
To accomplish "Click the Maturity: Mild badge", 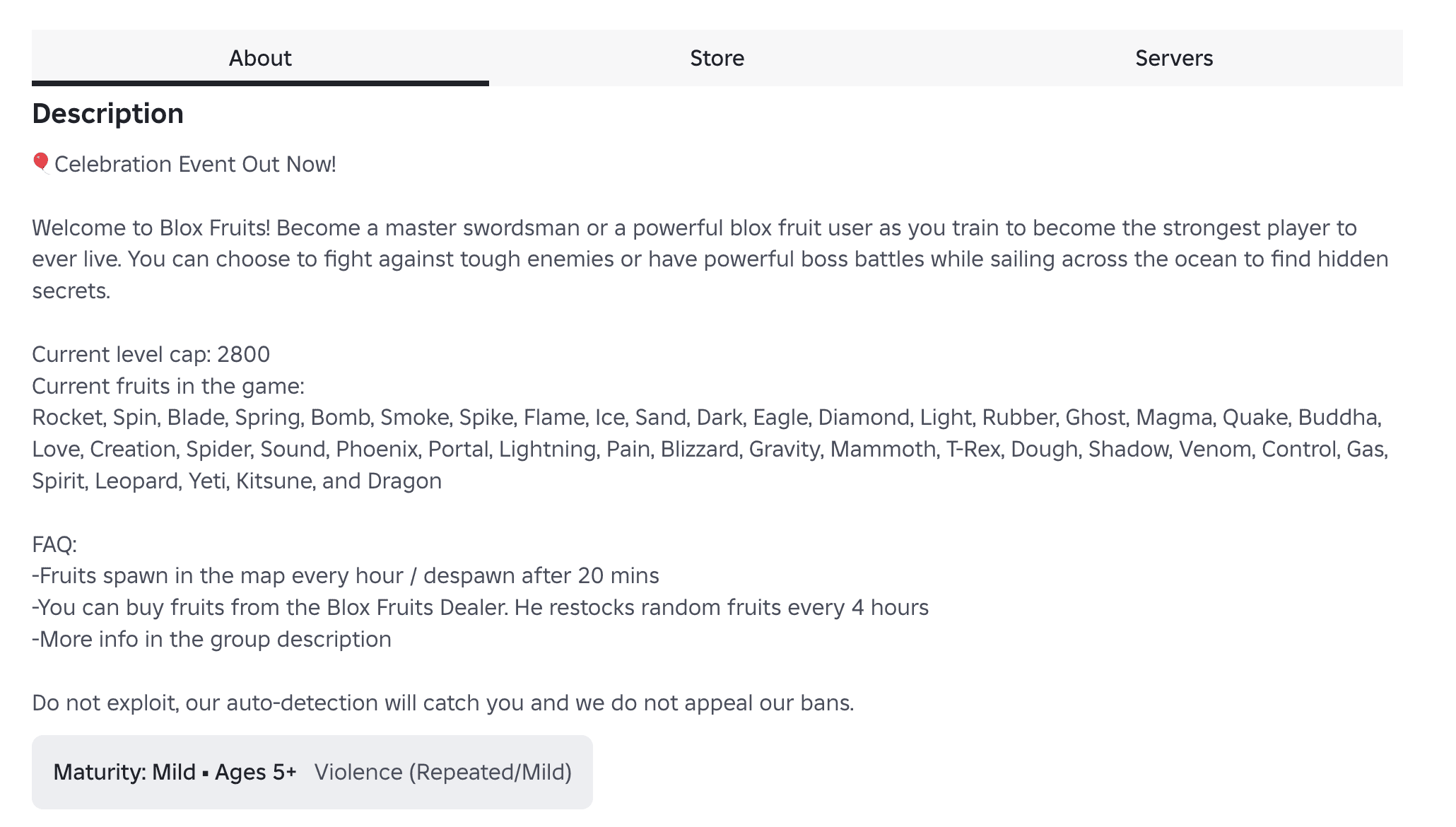I will click(x=124, y=773).
